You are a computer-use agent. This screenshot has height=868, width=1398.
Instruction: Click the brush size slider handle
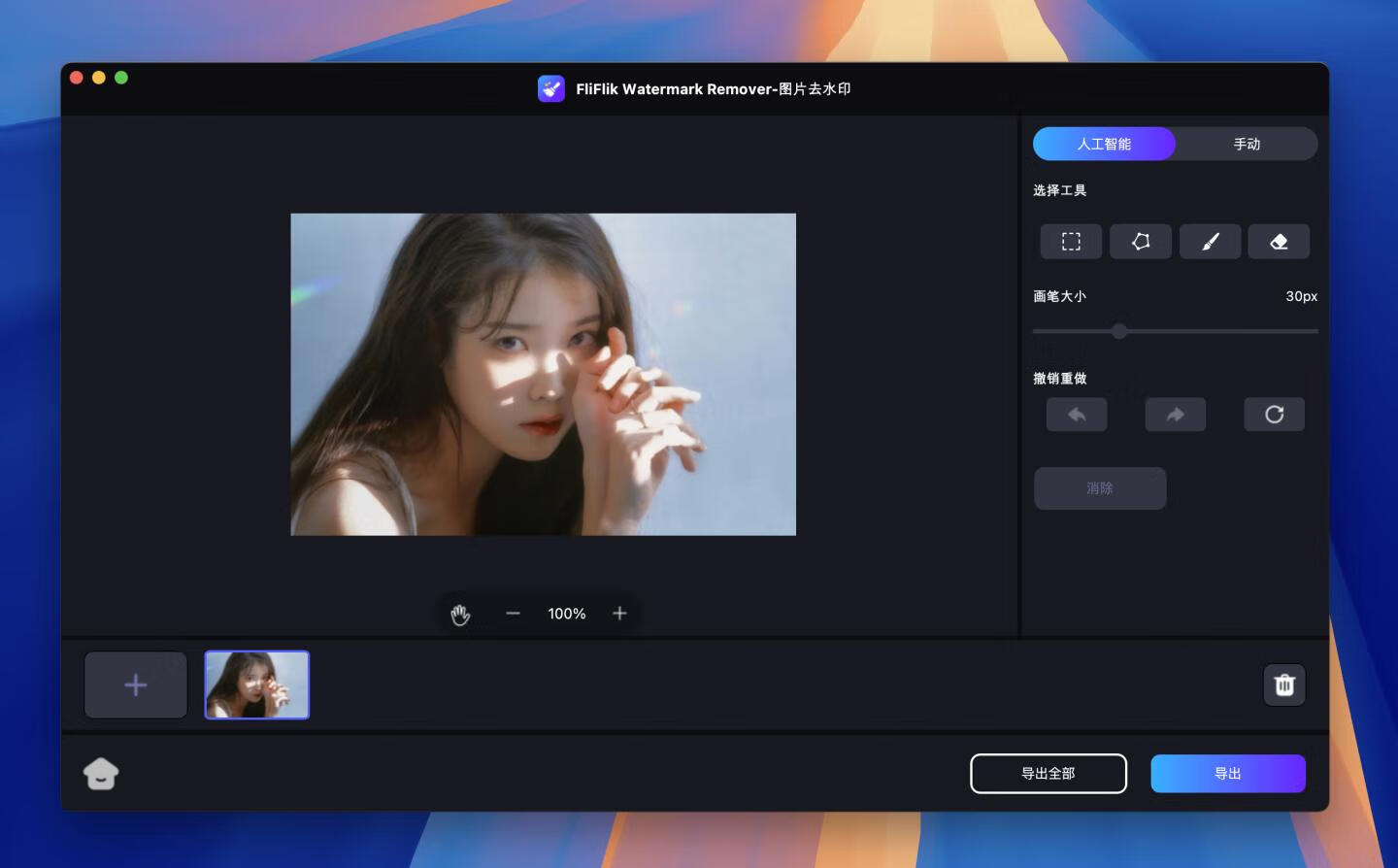1118,331
